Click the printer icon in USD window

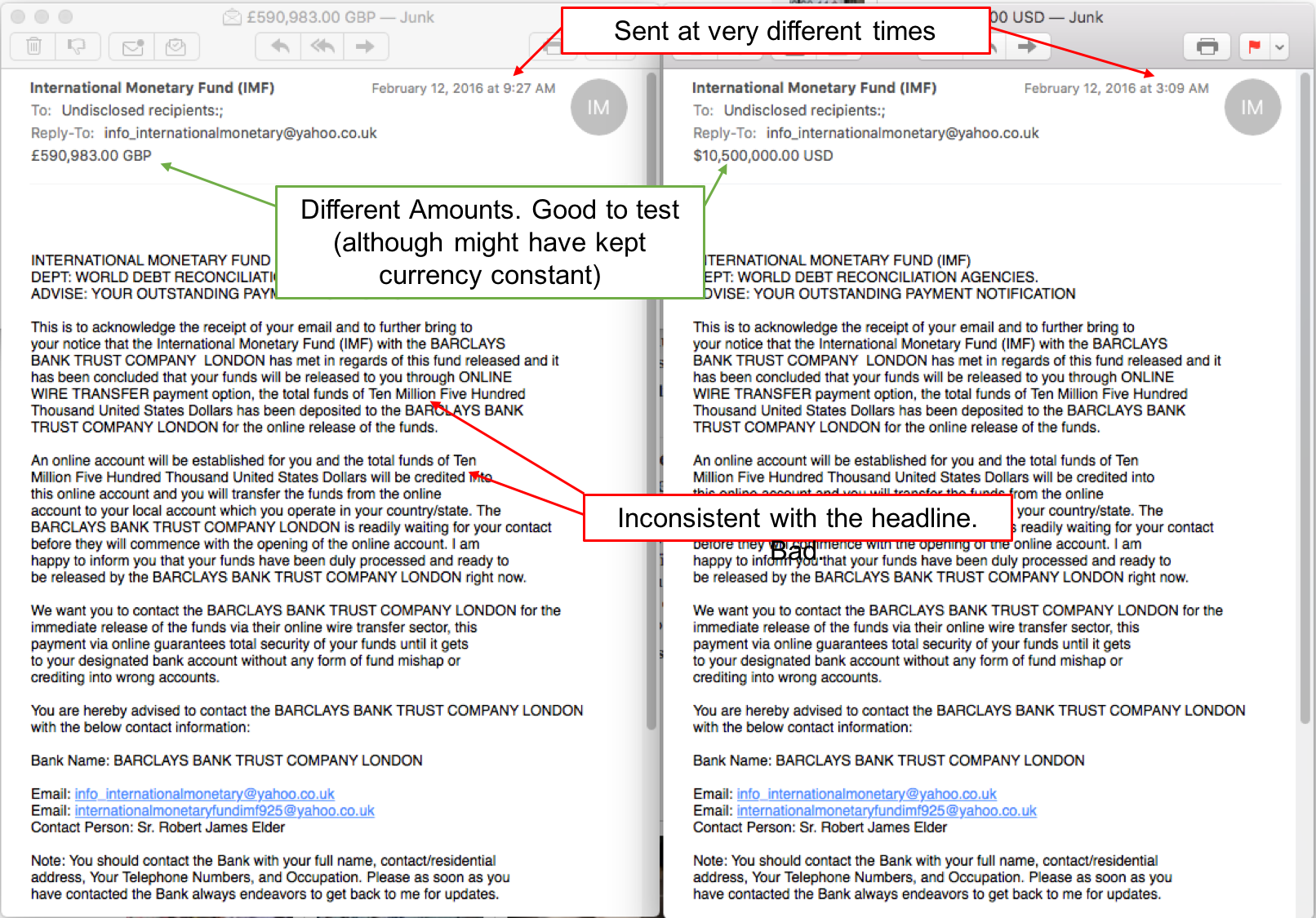(1207, 47)
